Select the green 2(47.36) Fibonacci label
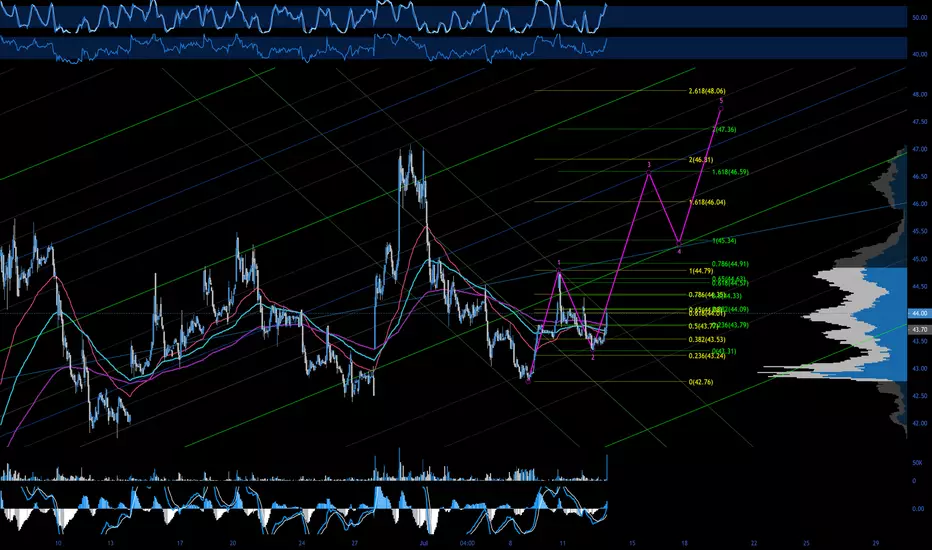This screenshot has width=932, height=550. pyautogui.click(x=725, y=129)
